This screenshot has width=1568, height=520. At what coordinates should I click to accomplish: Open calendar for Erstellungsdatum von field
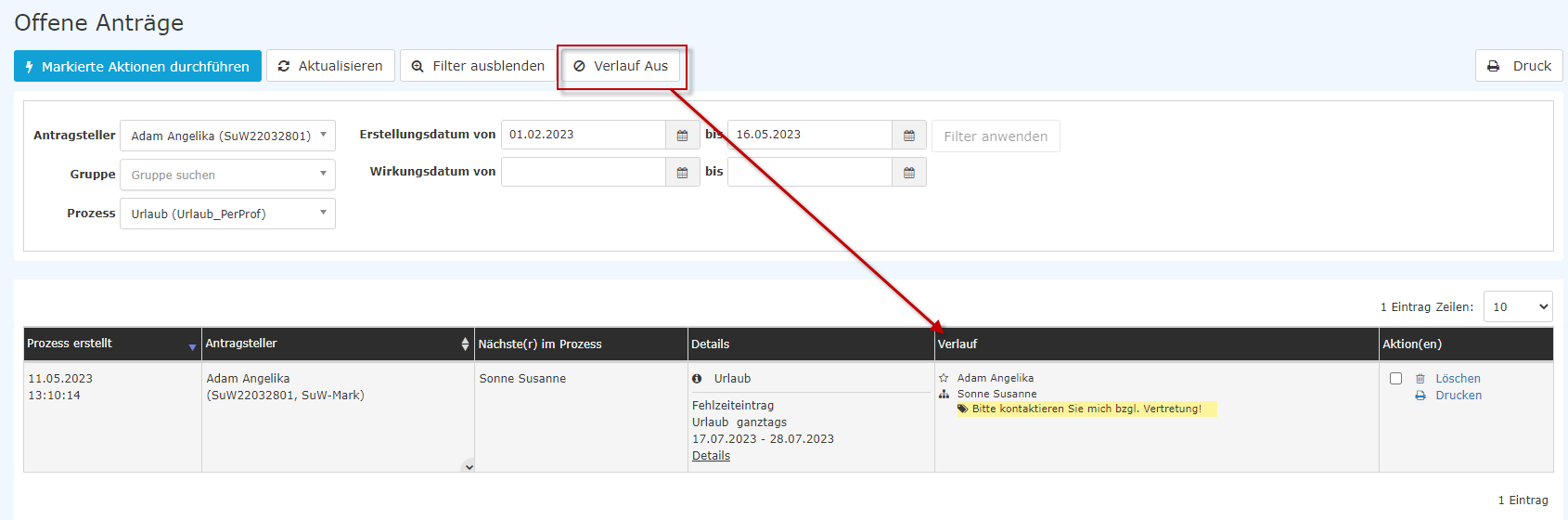[682, 136]
